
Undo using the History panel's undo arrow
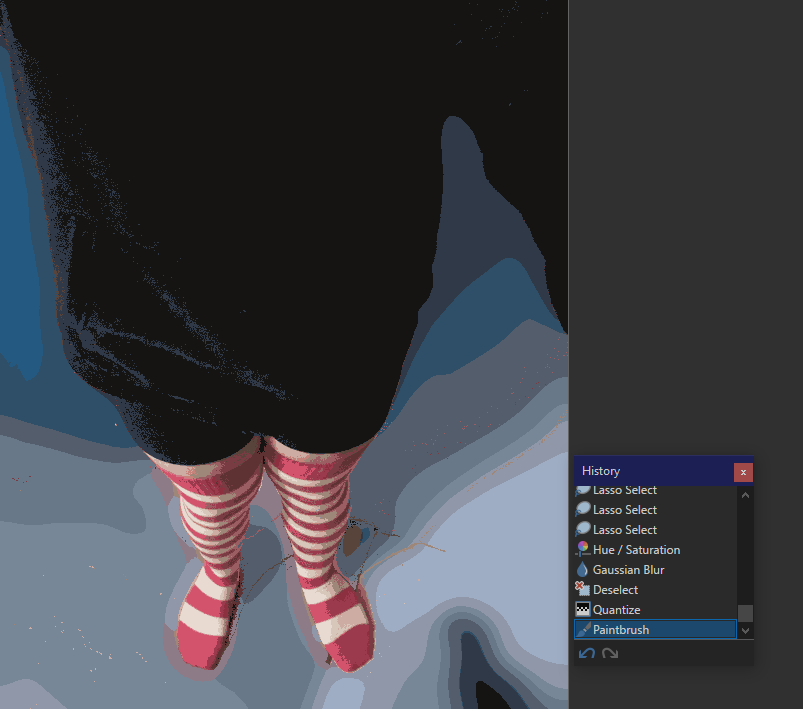(587, 653)
